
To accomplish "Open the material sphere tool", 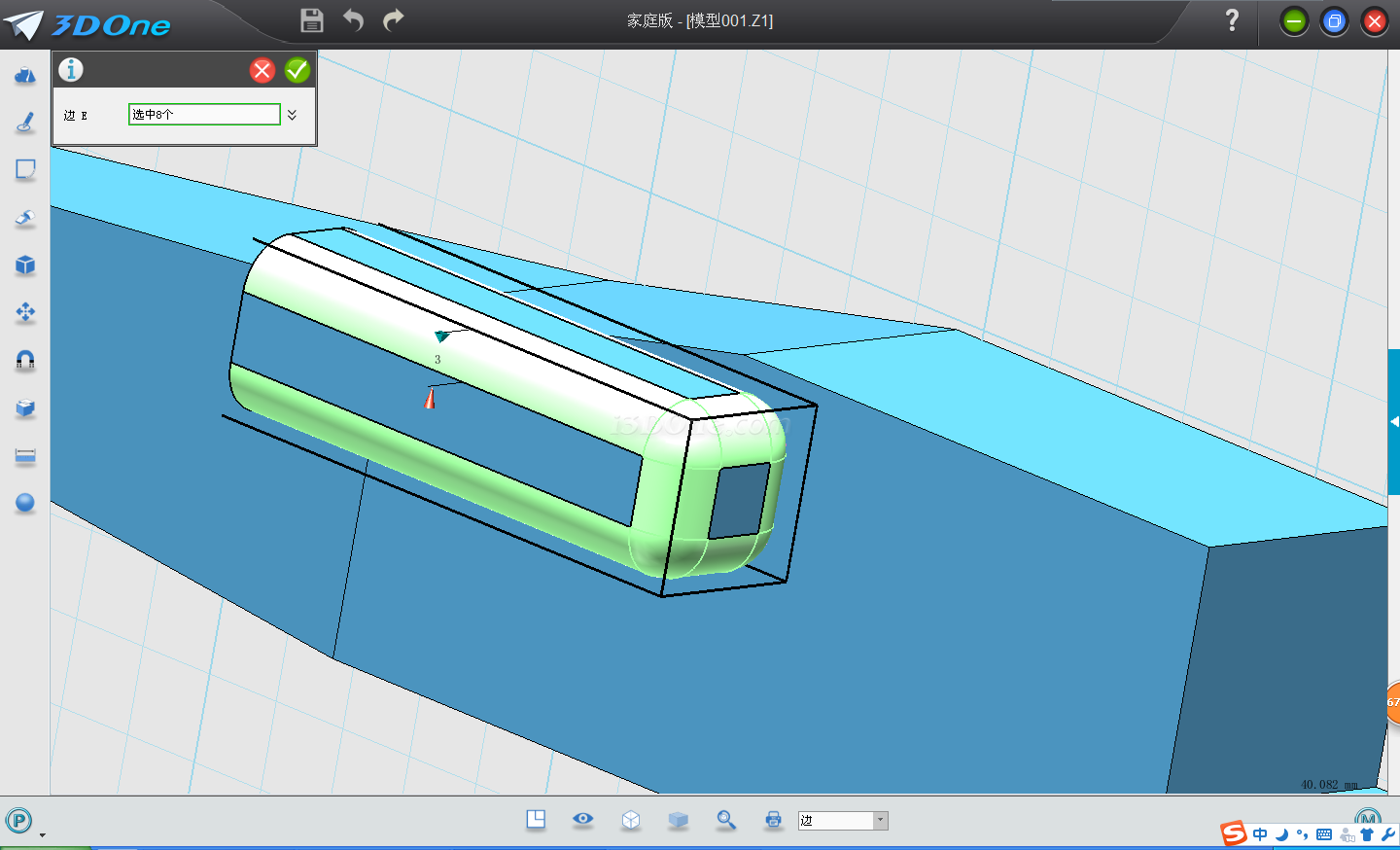I will pos(25,503).
